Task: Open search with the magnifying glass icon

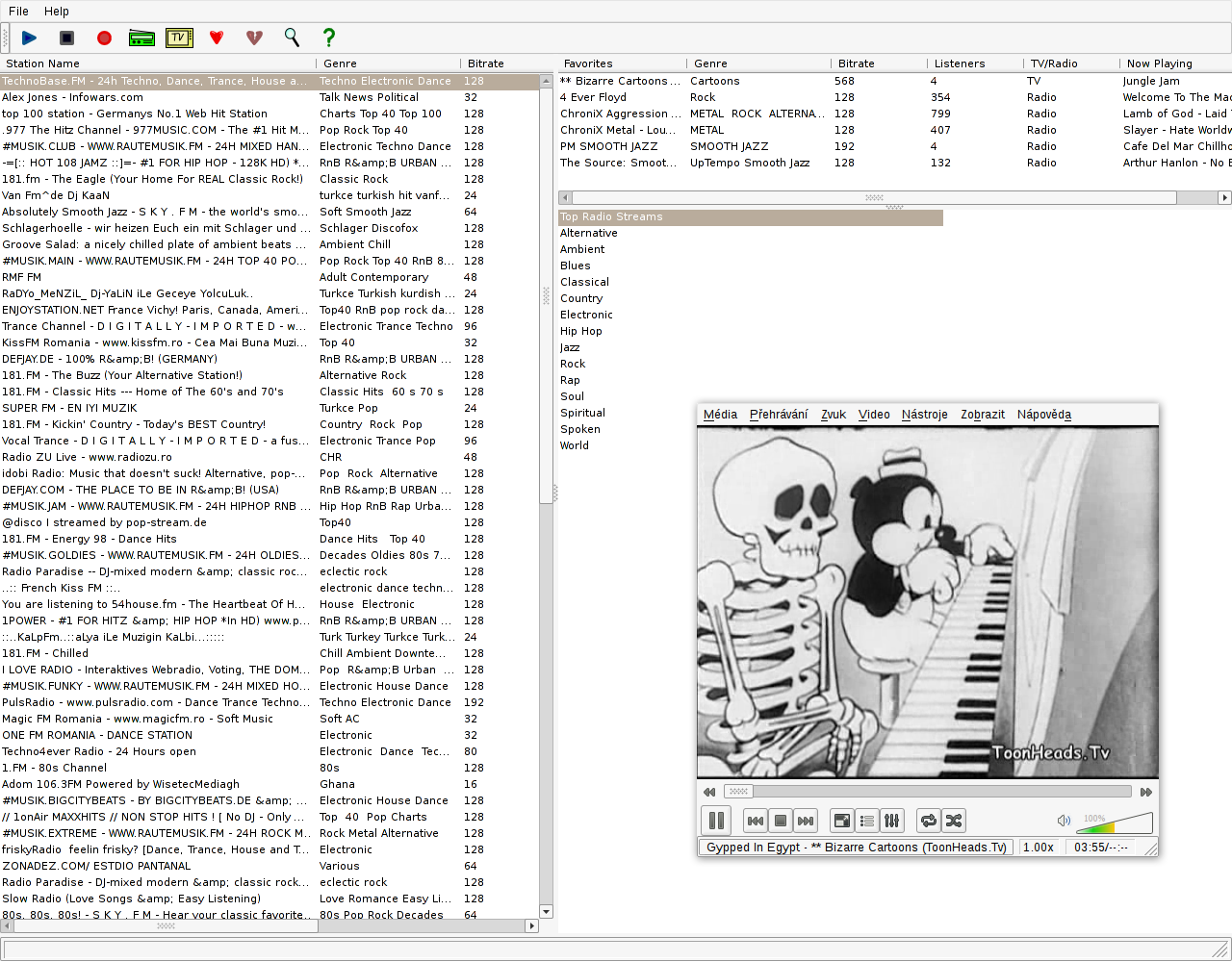Action: point(292,38)
